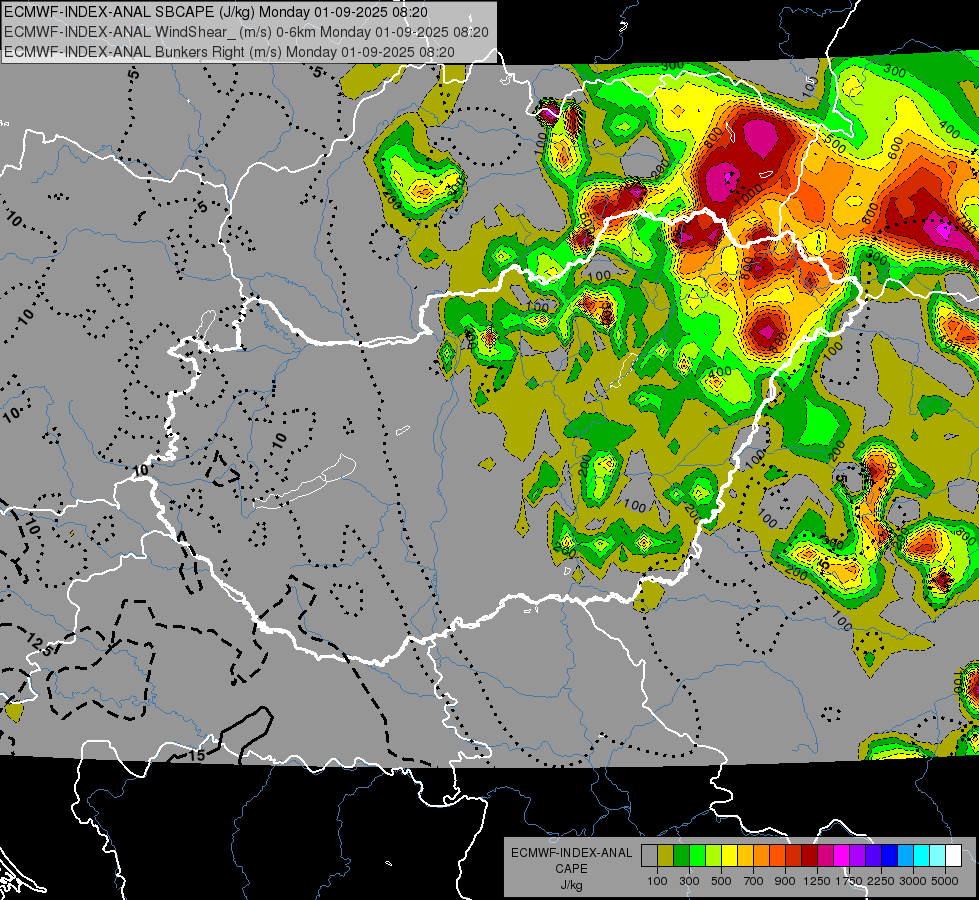Click the pink-magenta legend swatch after 1250
979x900 pixels.
click(825, 856)
